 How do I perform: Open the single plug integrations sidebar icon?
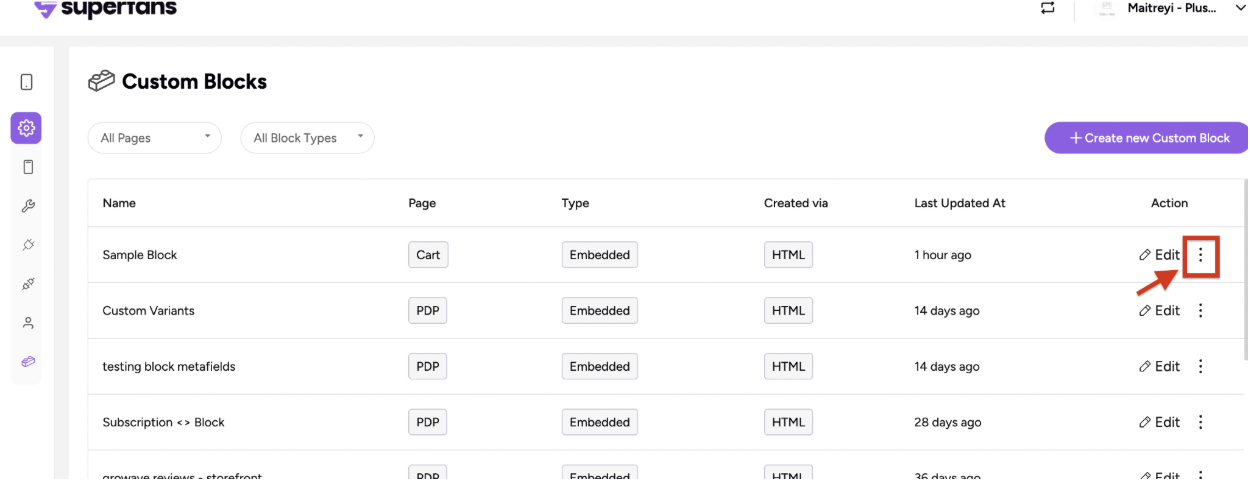pos(28,245)
